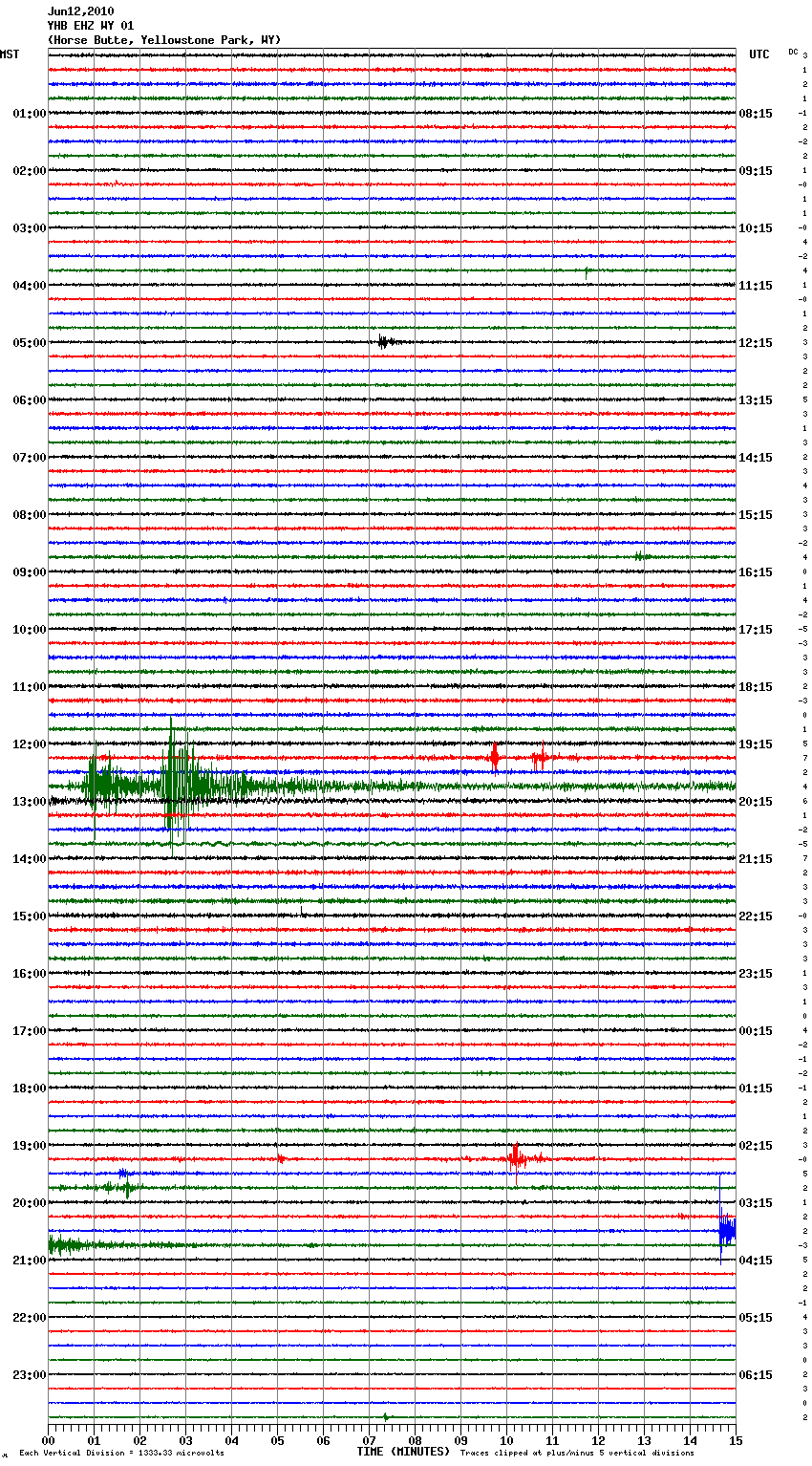The height and width of the screenshot is (1466, 812).
Task: Click the large green earthquake burst near 12:45 MST
Action: click(177, 786)
